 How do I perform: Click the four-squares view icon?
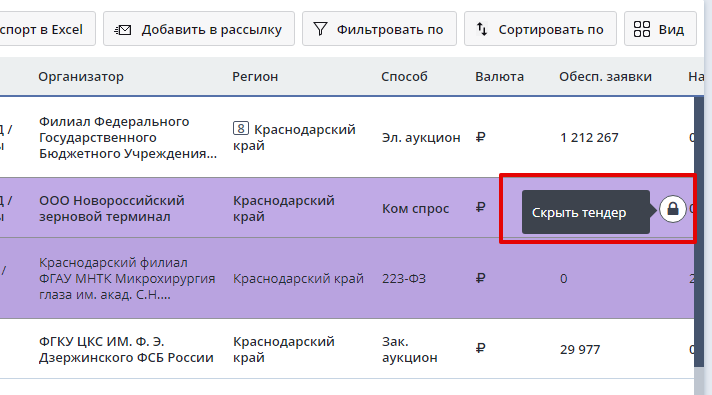642,30
